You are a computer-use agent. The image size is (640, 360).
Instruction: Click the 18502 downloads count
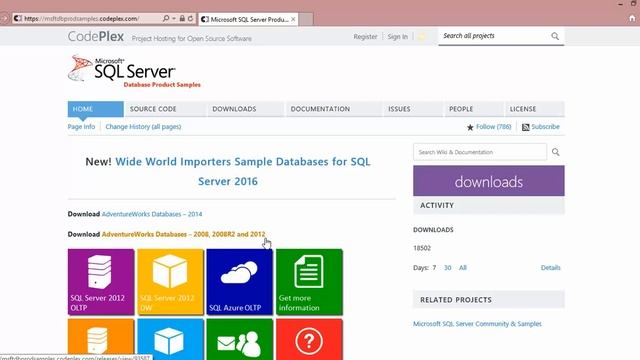[422, 248]
